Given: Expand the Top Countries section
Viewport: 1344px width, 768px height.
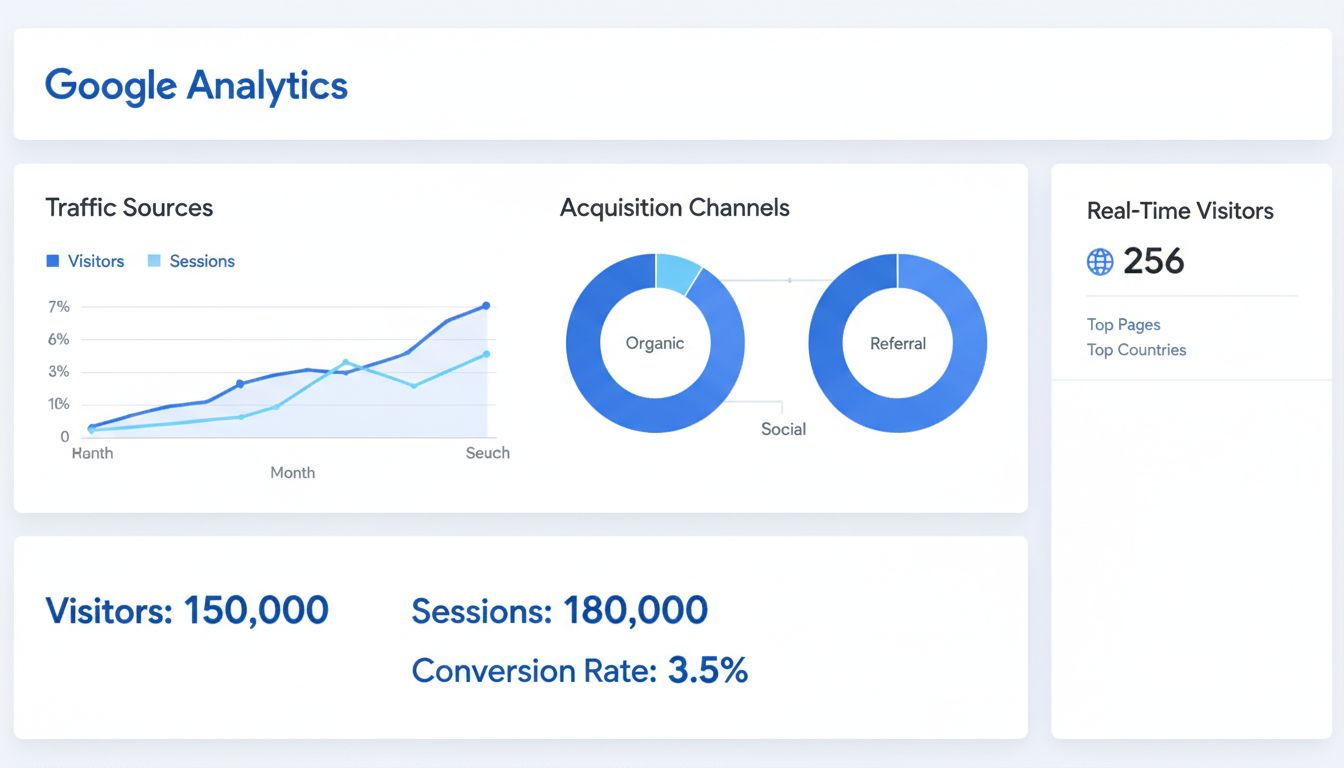Looking at the screenshot, I should pyautogui.click(x=1136, y=350).
